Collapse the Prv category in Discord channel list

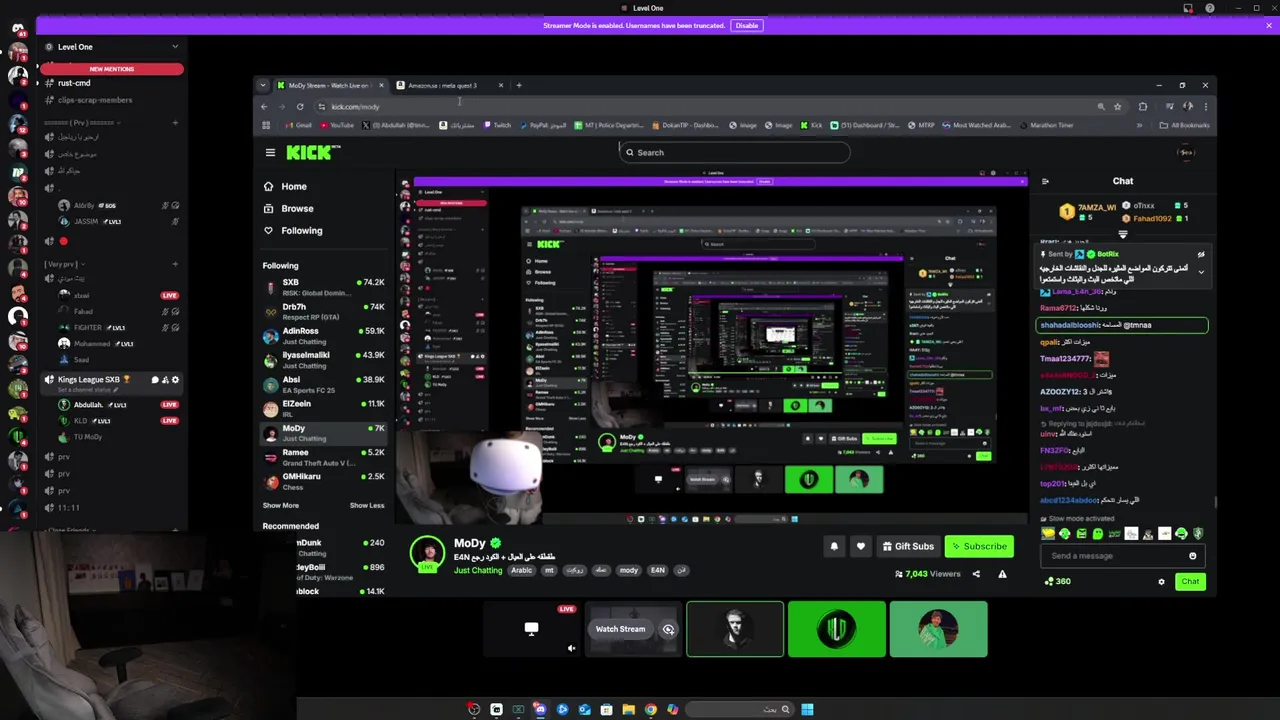pyautogui.click(x=82, y=123)
